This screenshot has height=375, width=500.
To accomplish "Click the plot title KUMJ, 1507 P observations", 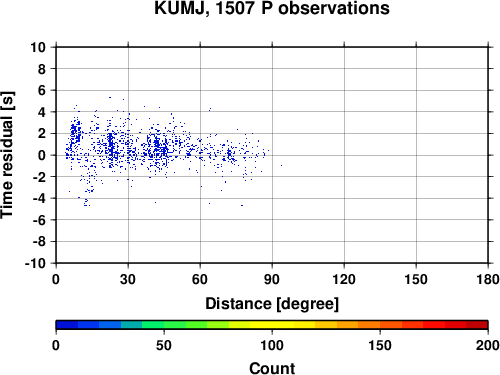I will point(272,8).
